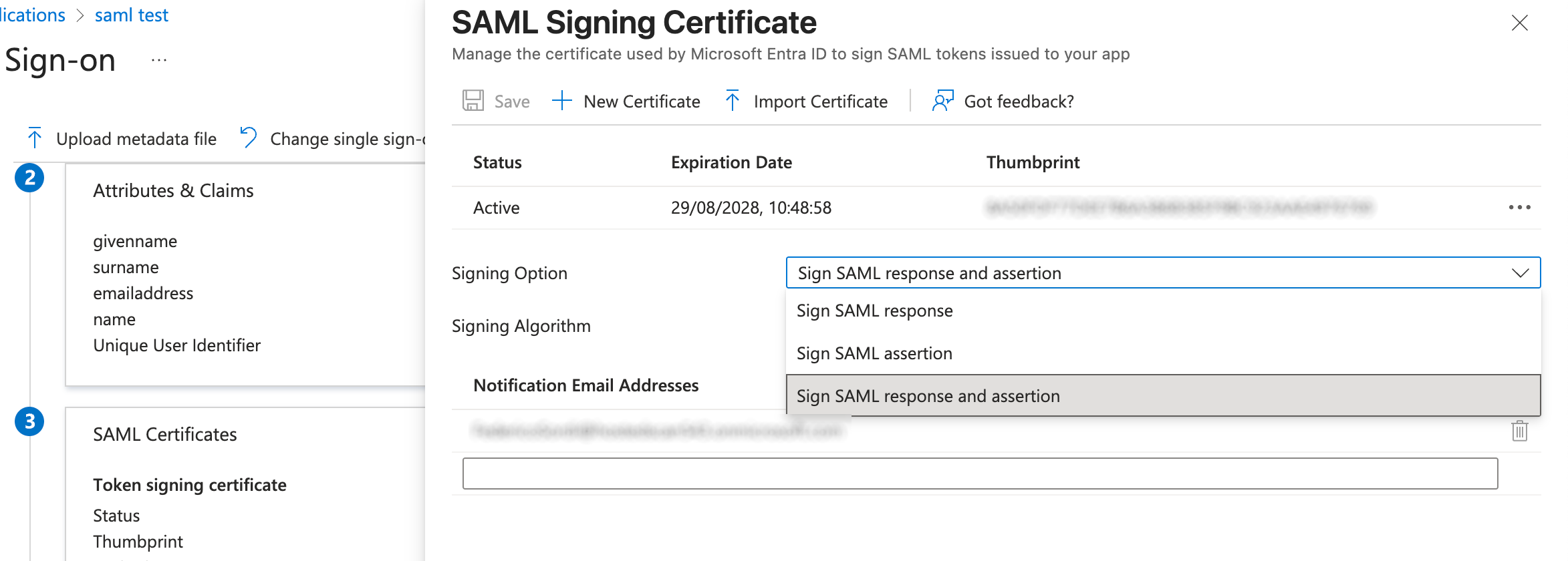Click the Import Certificate arrow icon
1568x561 pixels.
tap(733, 101)
